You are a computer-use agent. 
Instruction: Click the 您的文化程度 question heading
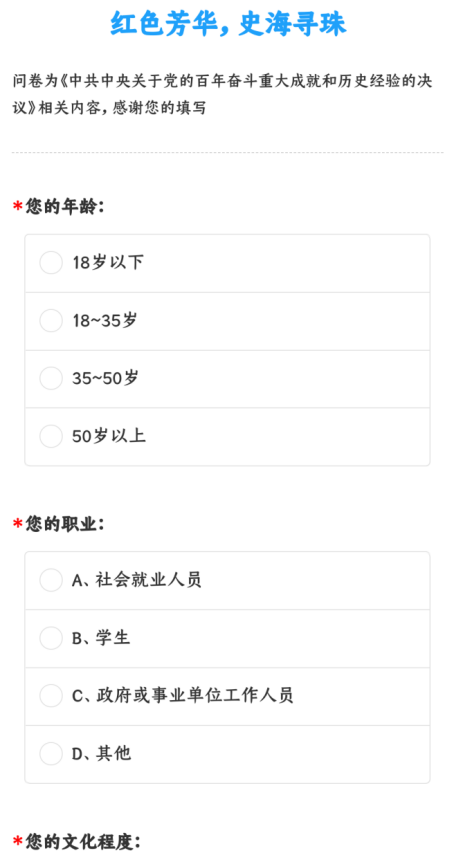click(83, 841)
